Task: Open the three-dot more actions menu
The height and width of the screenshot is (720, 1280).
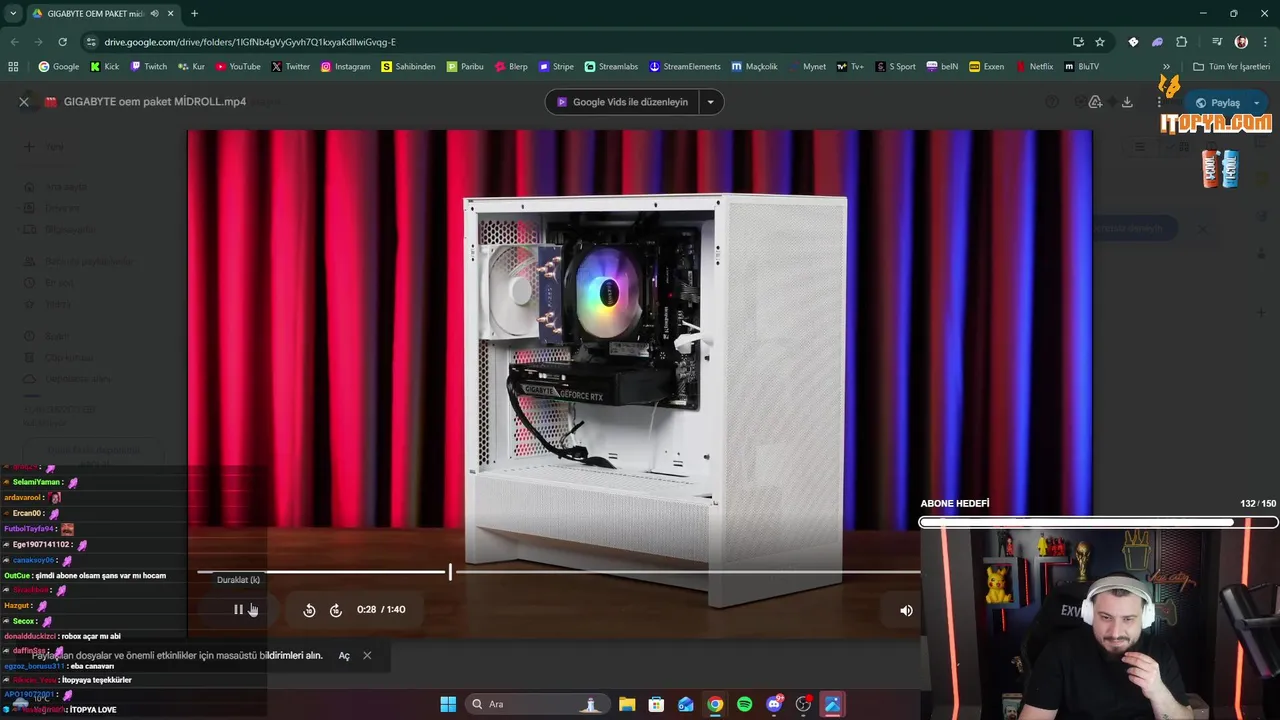Action: click(x=1159, y=102)
